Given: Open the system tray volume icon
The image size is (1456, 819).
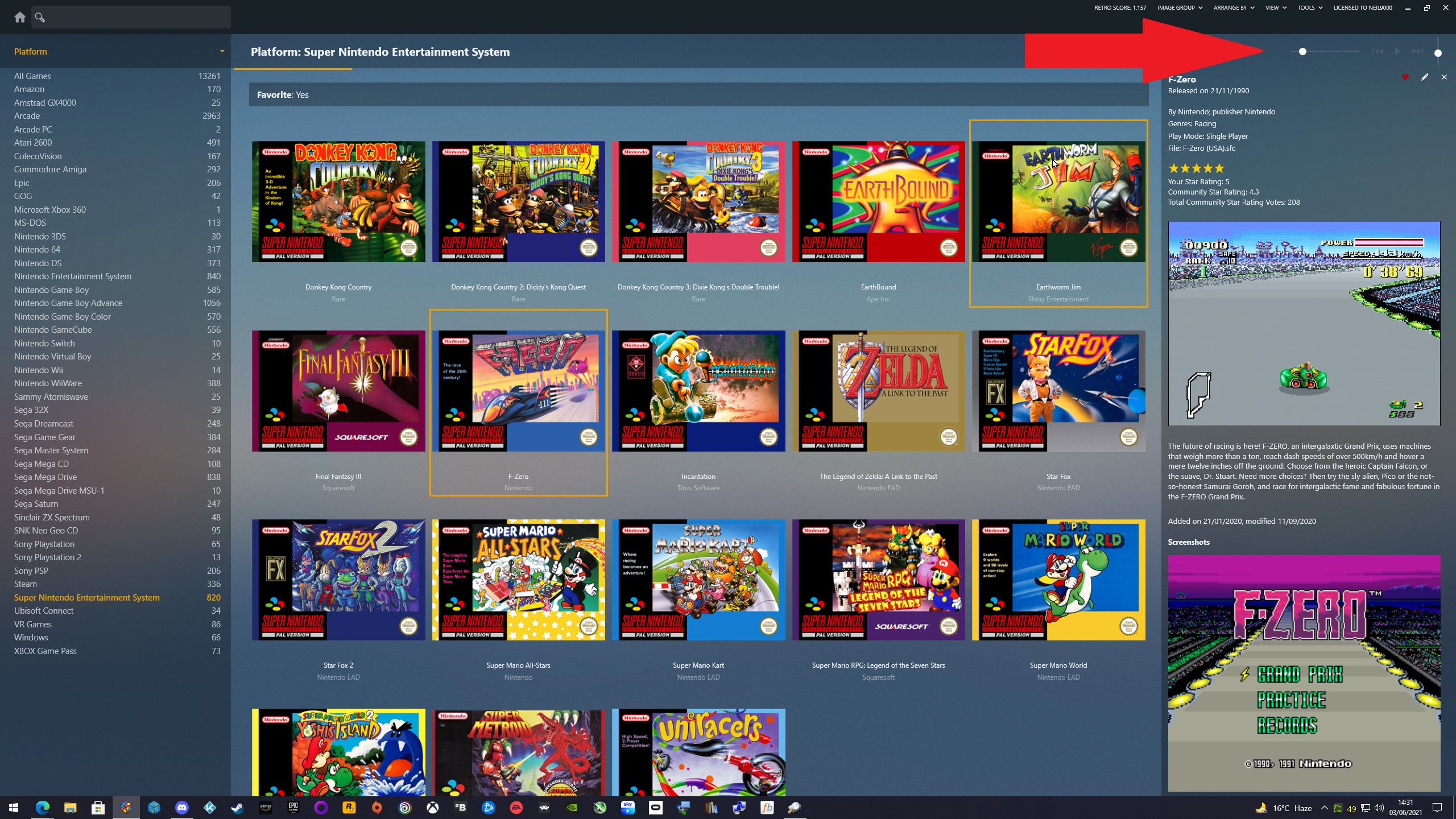Looking at the screenshot, I should (x=1379, y=808).
